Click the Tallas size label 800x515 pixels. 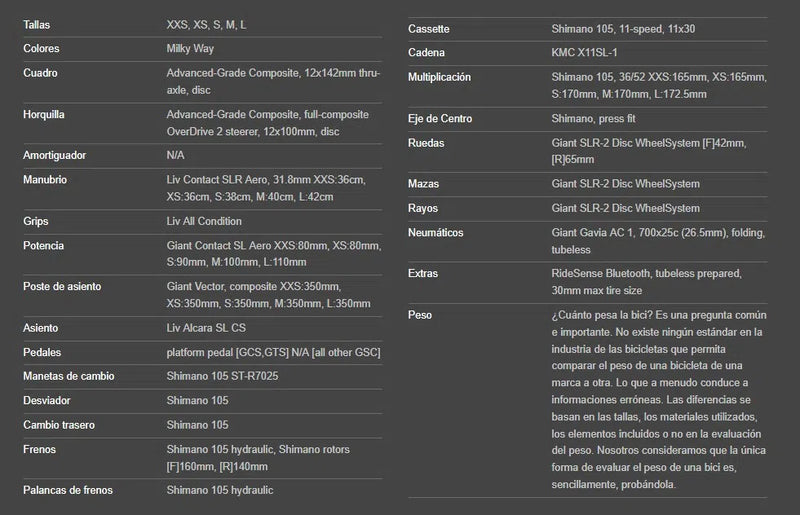pyautogui.click(x=36, y=24)
